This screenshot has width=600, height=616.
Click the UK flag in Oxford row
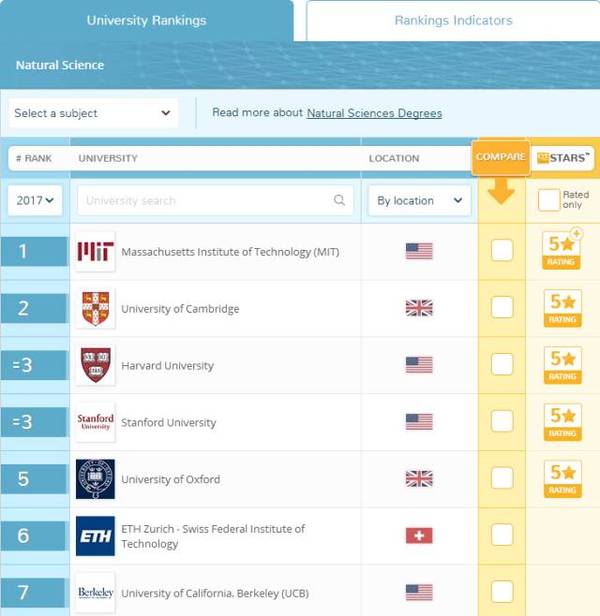[419, 478]
